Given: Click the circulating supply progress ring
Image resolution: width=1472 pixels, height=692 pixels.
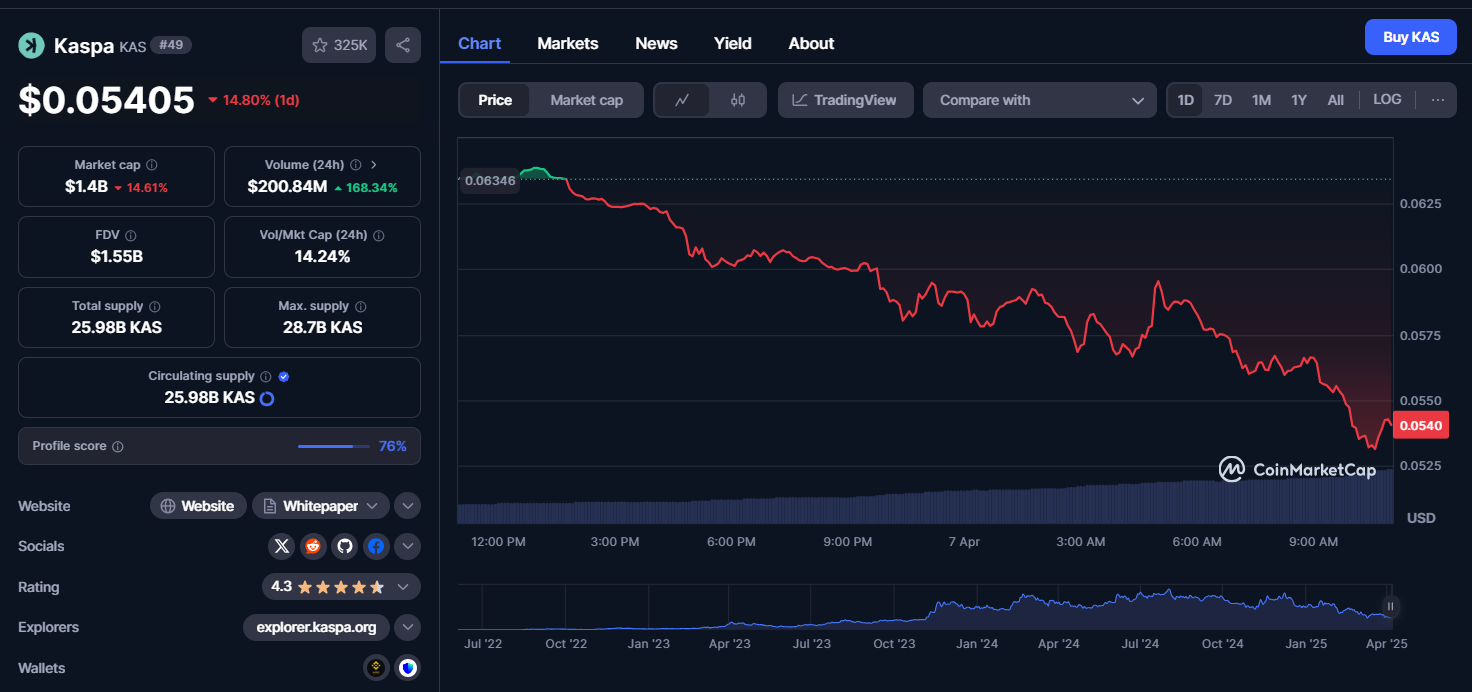Looking at the screenshot, I should (267, 398).
